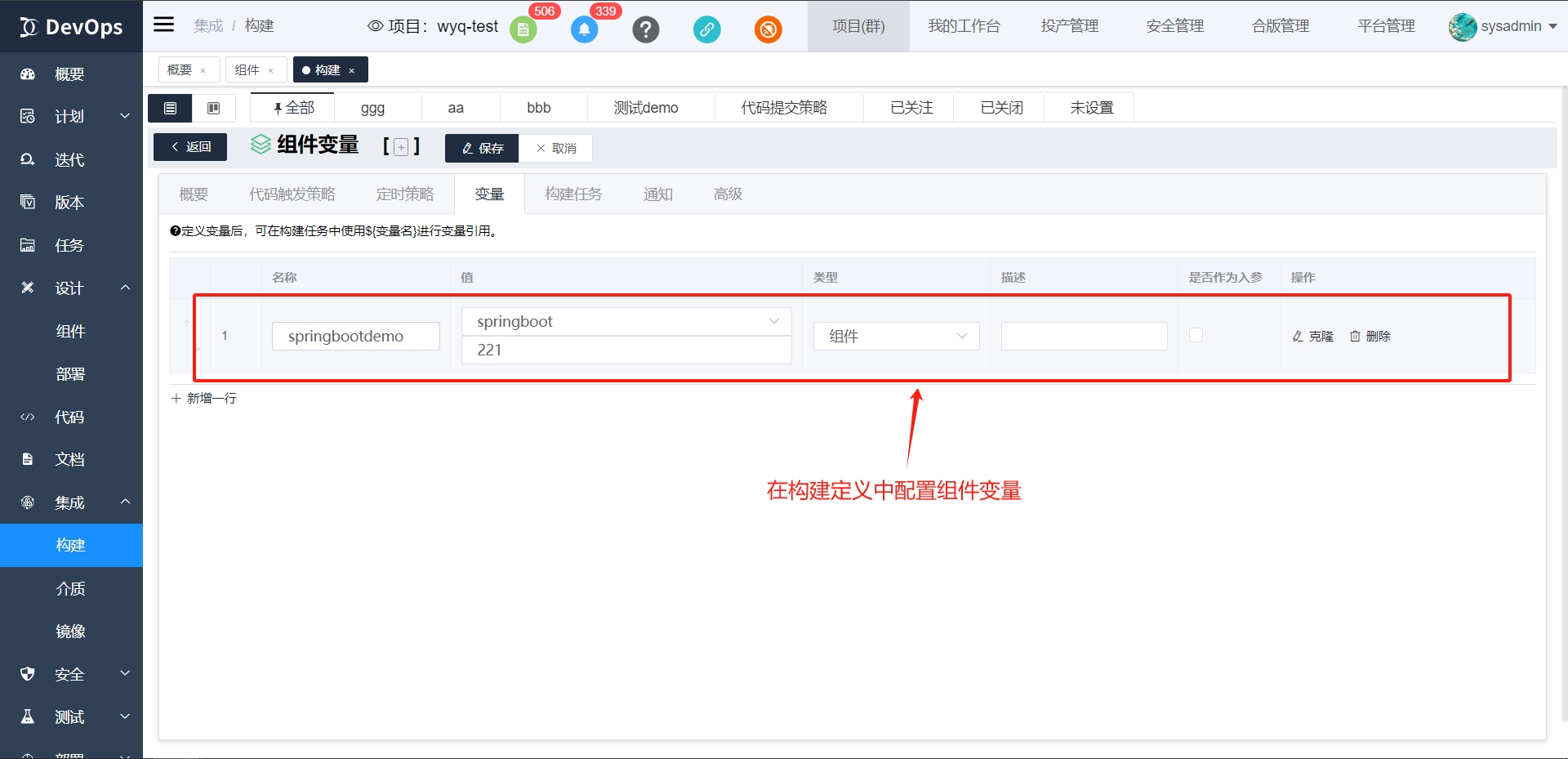Switch to the 通知 tab
1568x759 pixels.
coord(658,194)
